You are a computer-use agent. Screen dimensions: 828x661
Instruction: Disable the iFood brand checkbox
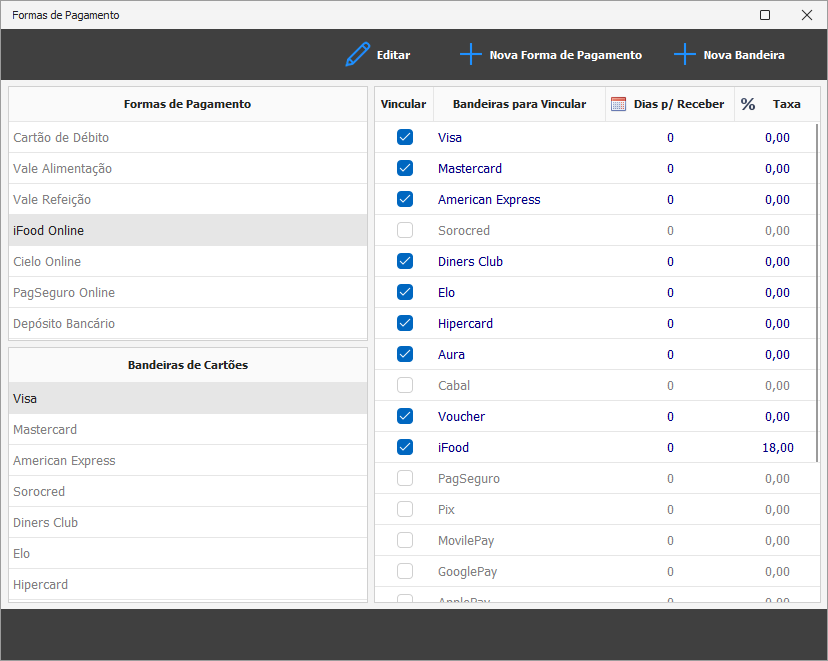coord(405,448)
